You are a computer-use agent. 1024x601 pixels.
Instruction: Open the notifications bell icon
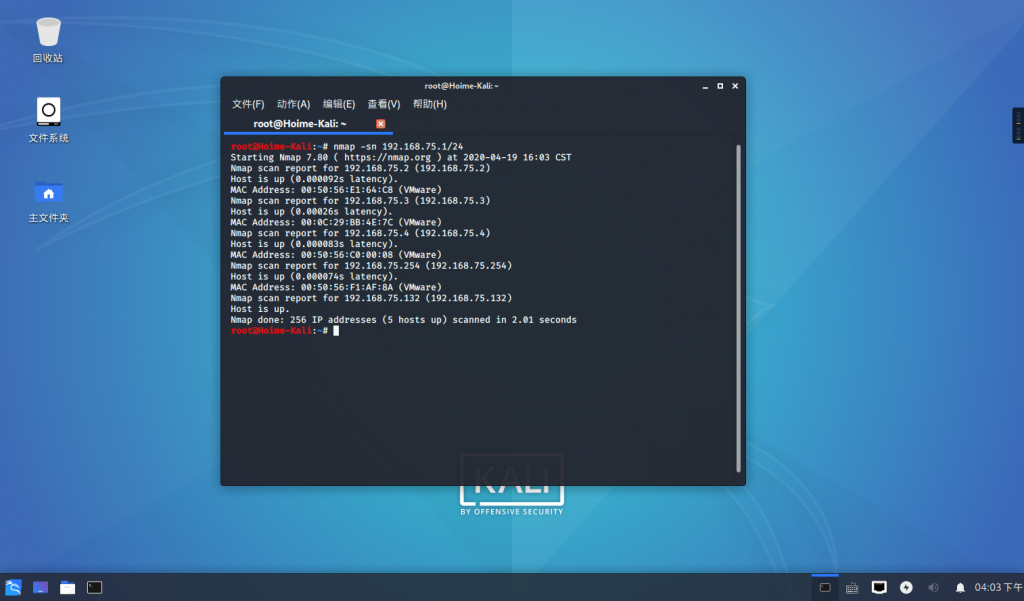coord(960,588)
